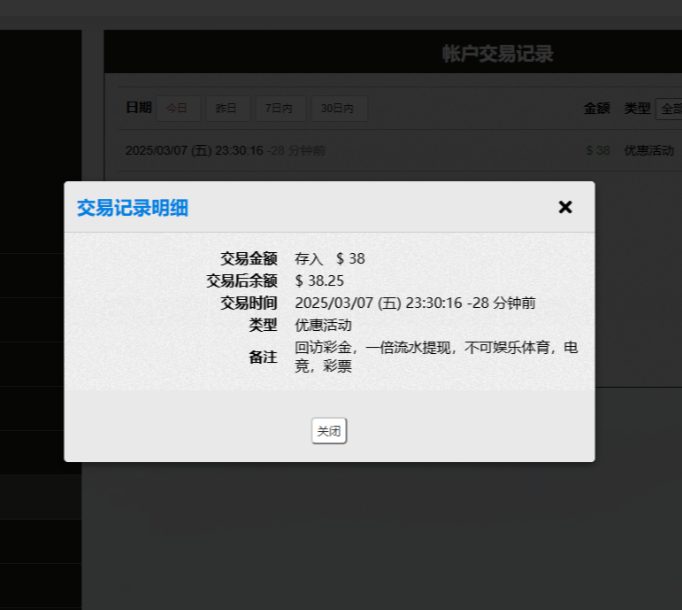Image resolution: width=682 pixels, height=610 pixels.
Task: Click the 交易记录明细 dialog title
Action: pyautogui.click(x=132, y=208)
